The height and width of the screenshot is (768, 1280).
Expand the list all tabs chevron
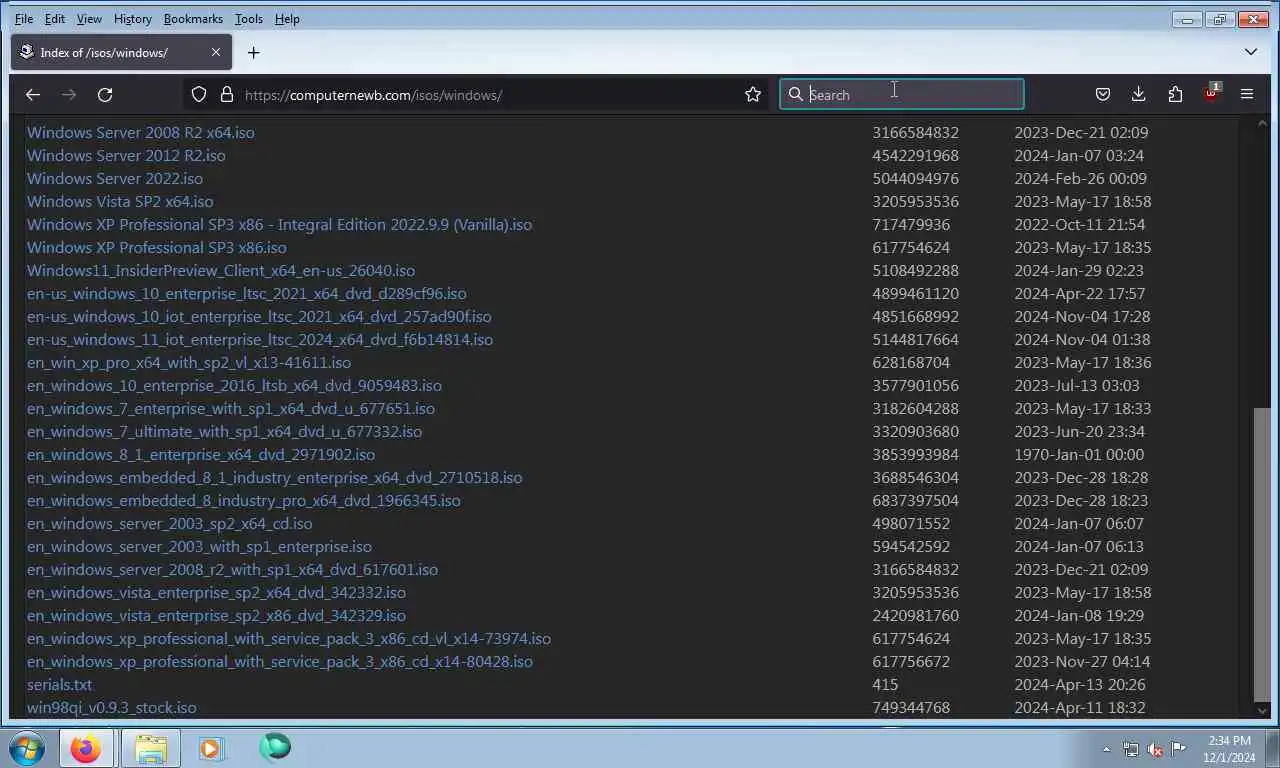[x=1251, y=52]
